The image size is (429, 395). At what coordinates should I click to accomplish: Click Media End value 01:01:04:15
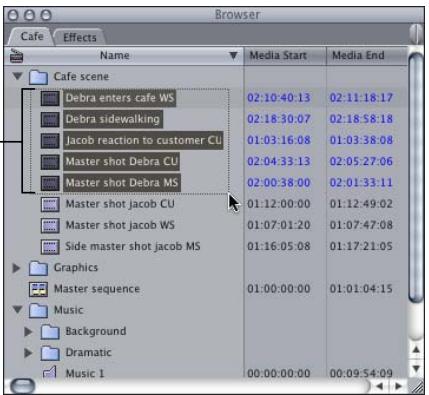click(361, 289)
